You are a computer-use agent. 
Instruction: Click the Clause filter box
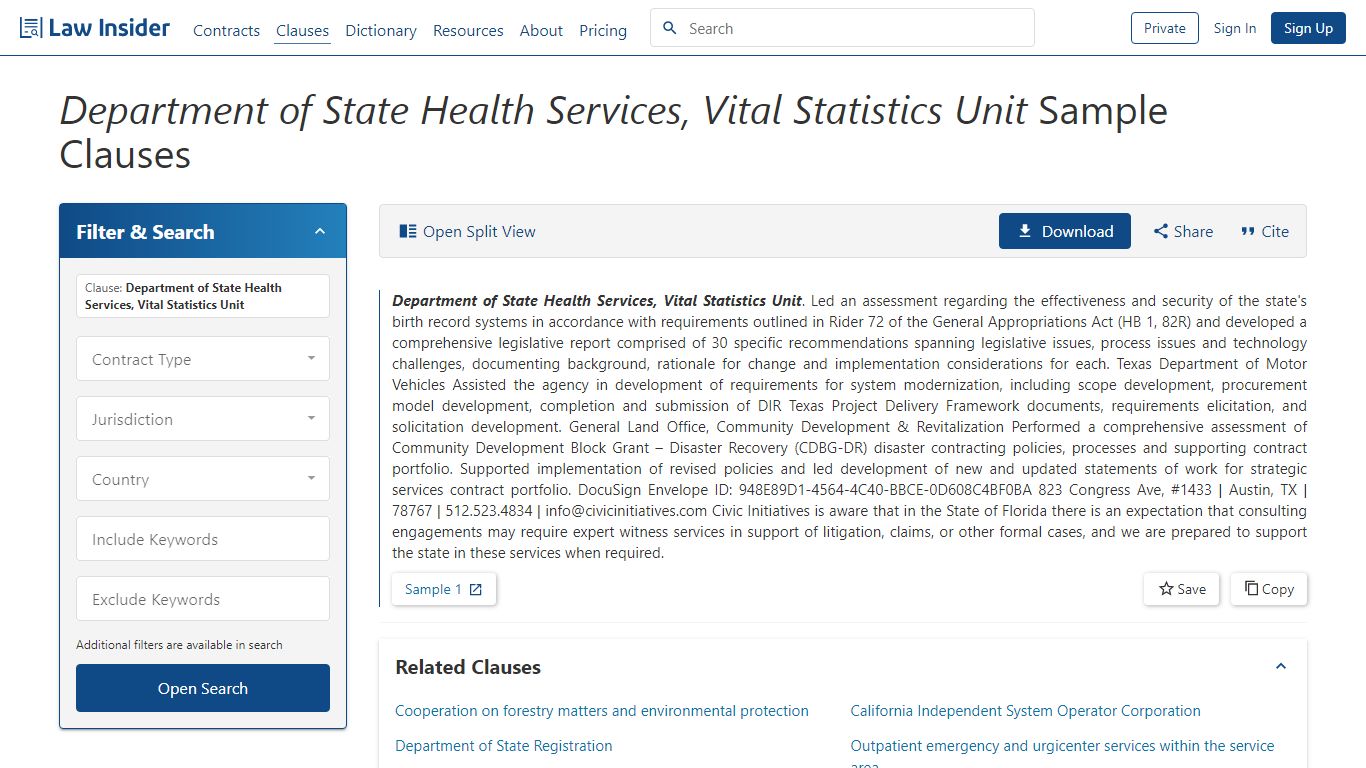point(203,296)
